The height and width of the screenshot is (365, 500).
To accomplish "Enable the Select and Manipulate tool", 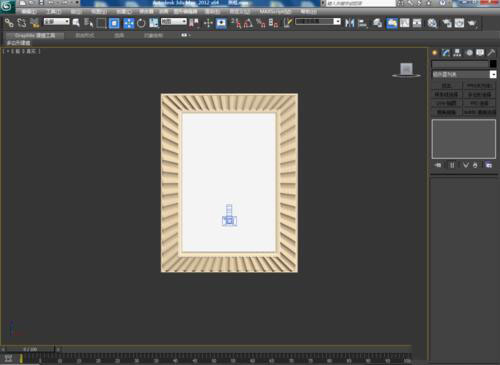I will pyautogui.click(x=208, y=23).
